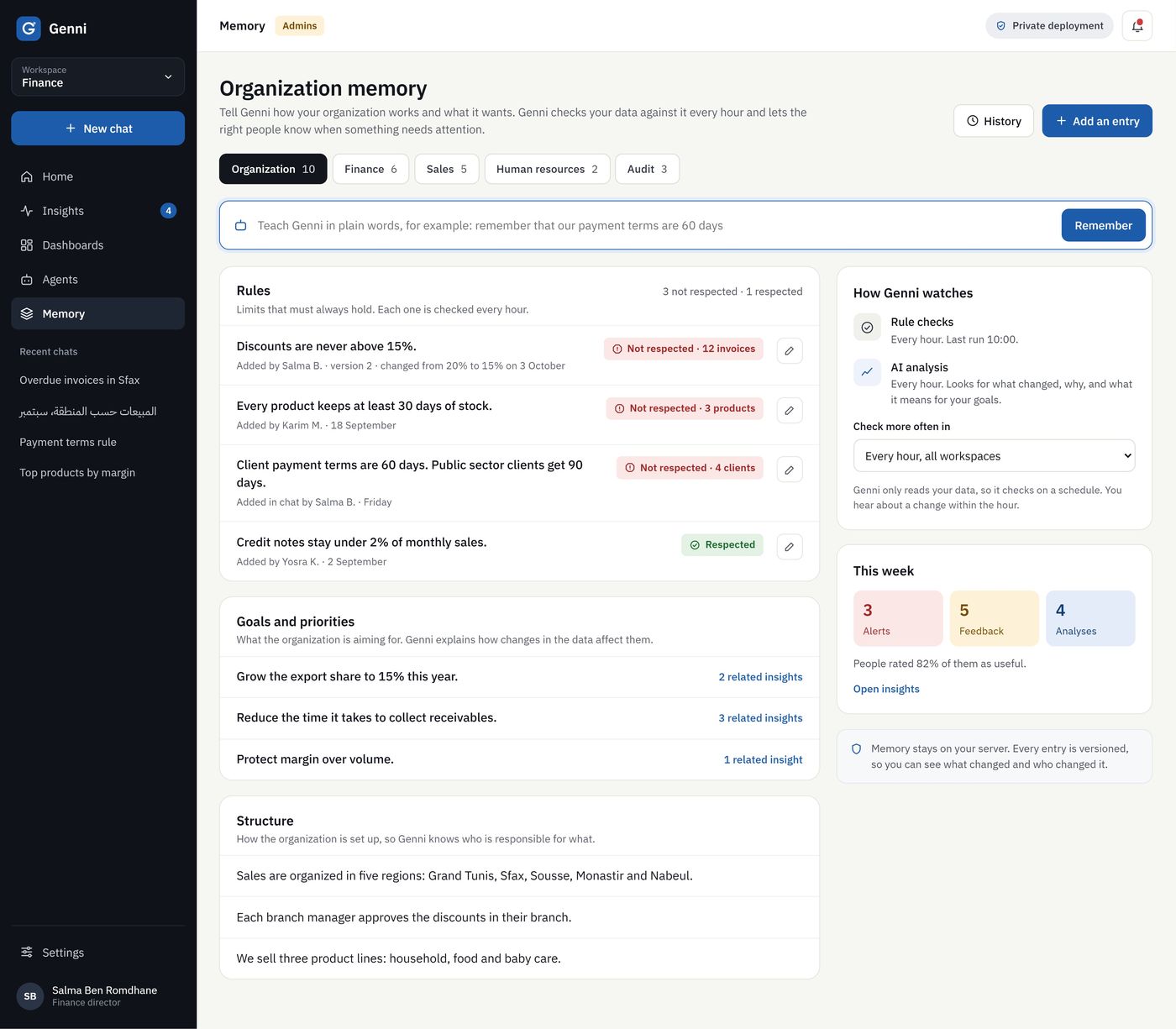Open the 1 related insight link

pyautogui.click(x=763, y=759)
